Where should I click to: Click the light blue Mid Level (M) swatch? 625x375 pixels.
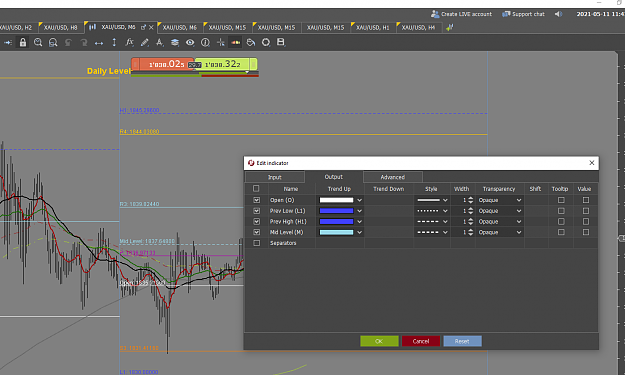point(336,232)
